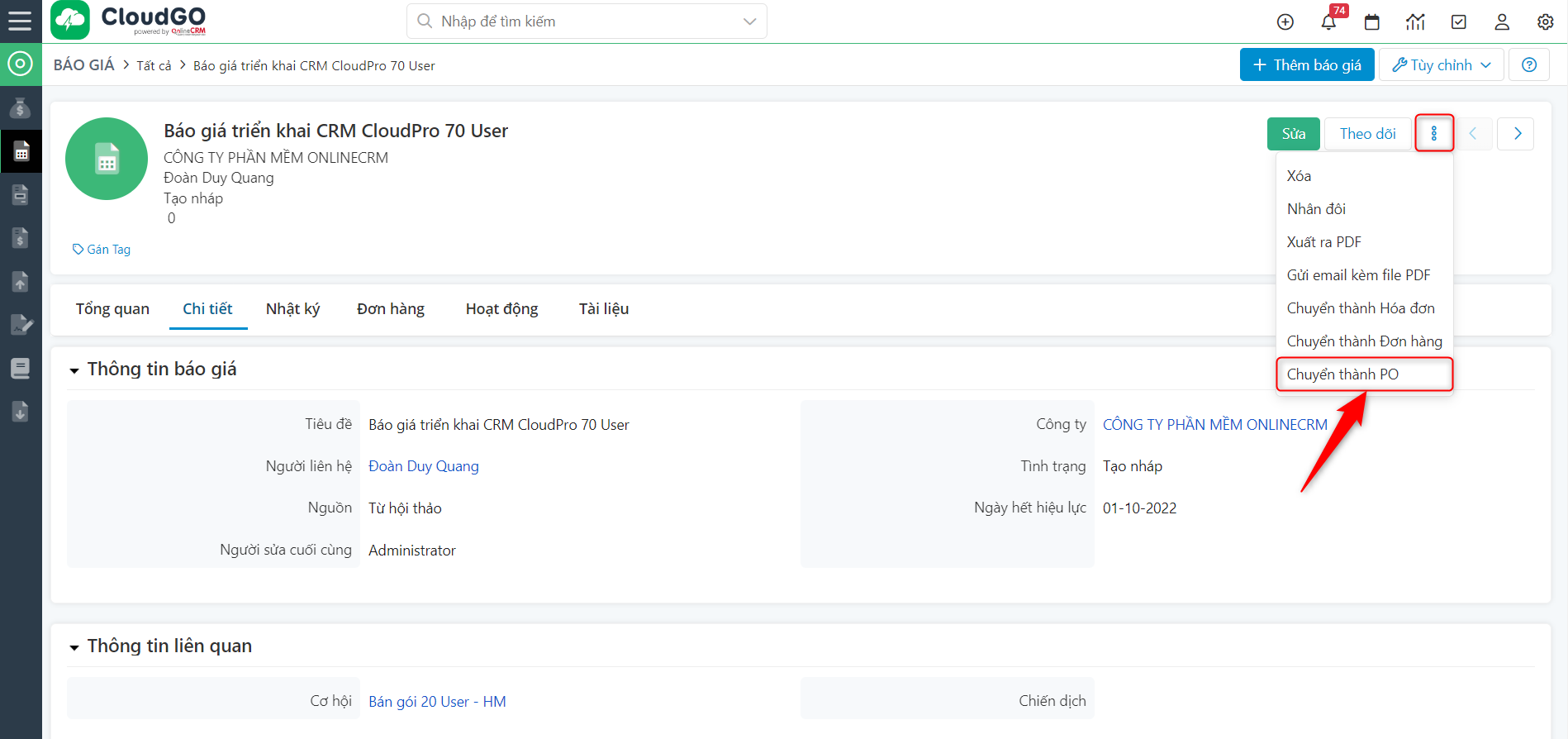Collapse the Thông tin liên quan section

[74, 647]
